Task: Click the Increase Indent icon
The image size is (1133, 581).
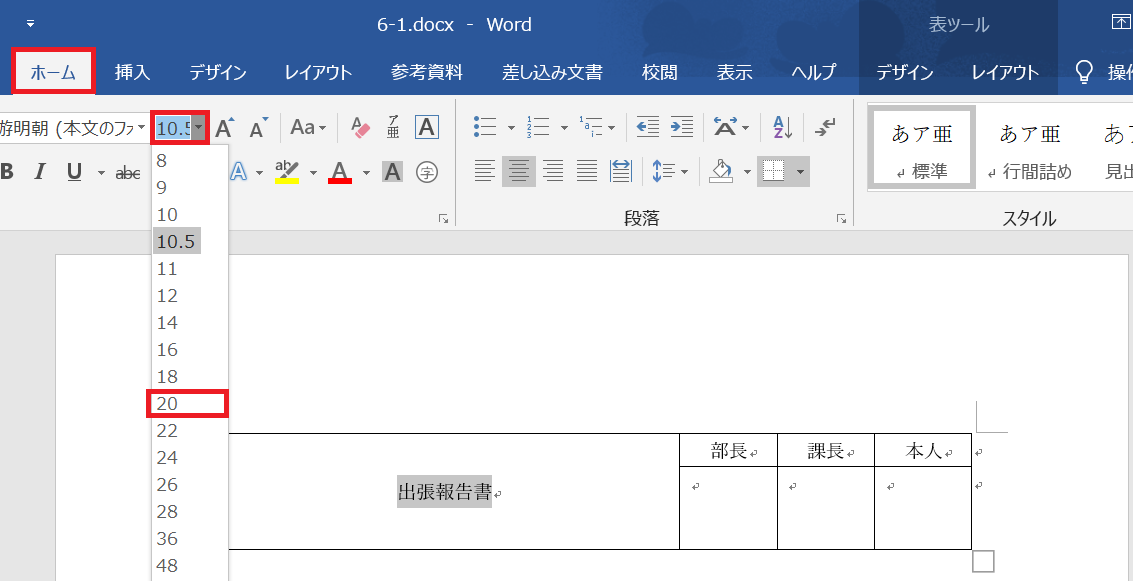Action: (x=682, y=128)
